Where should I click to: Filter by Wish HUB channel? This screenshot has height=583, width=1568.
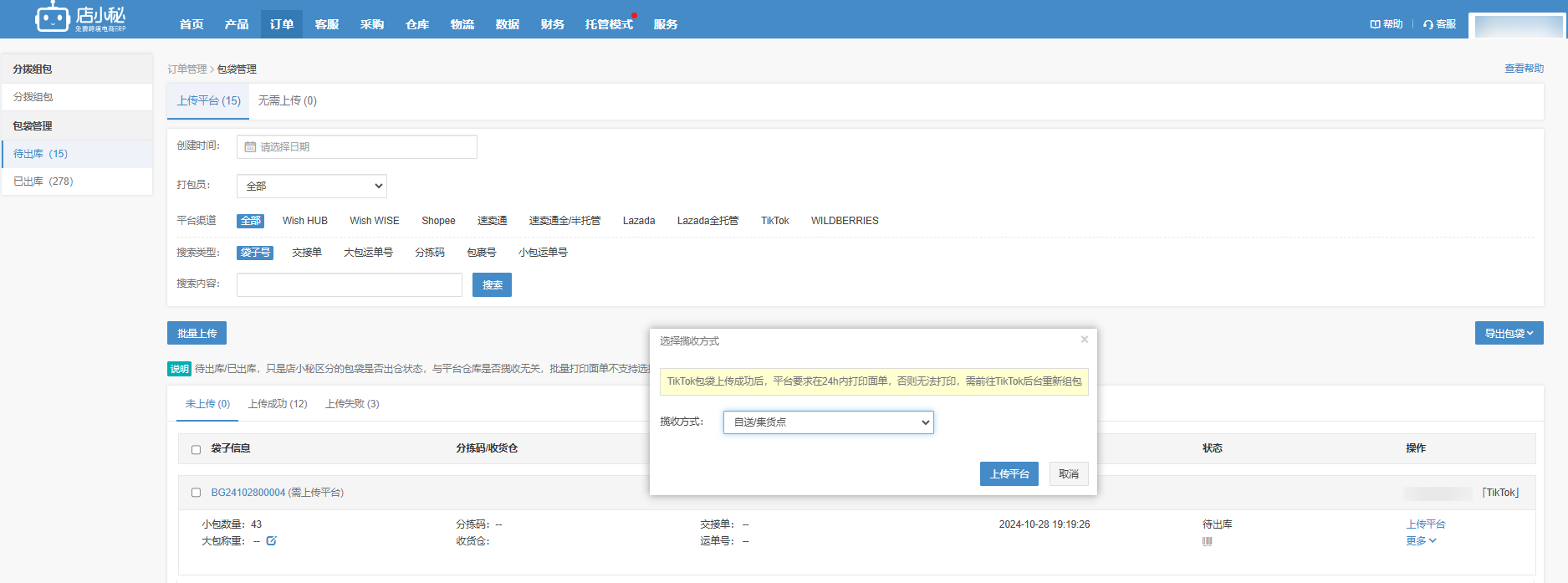305,221
